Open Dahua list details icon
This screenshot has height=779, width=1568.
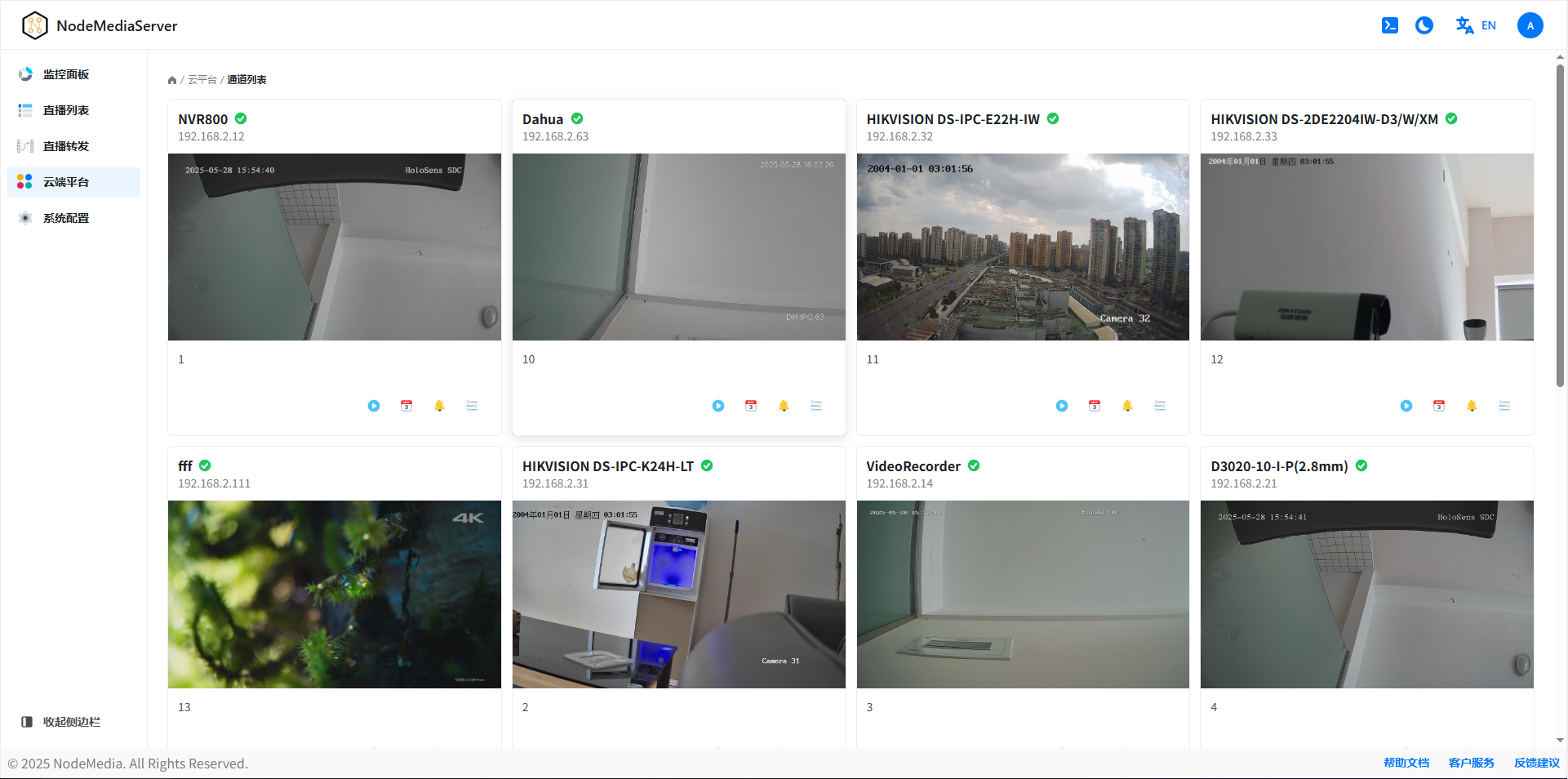[x=816, y=406]
